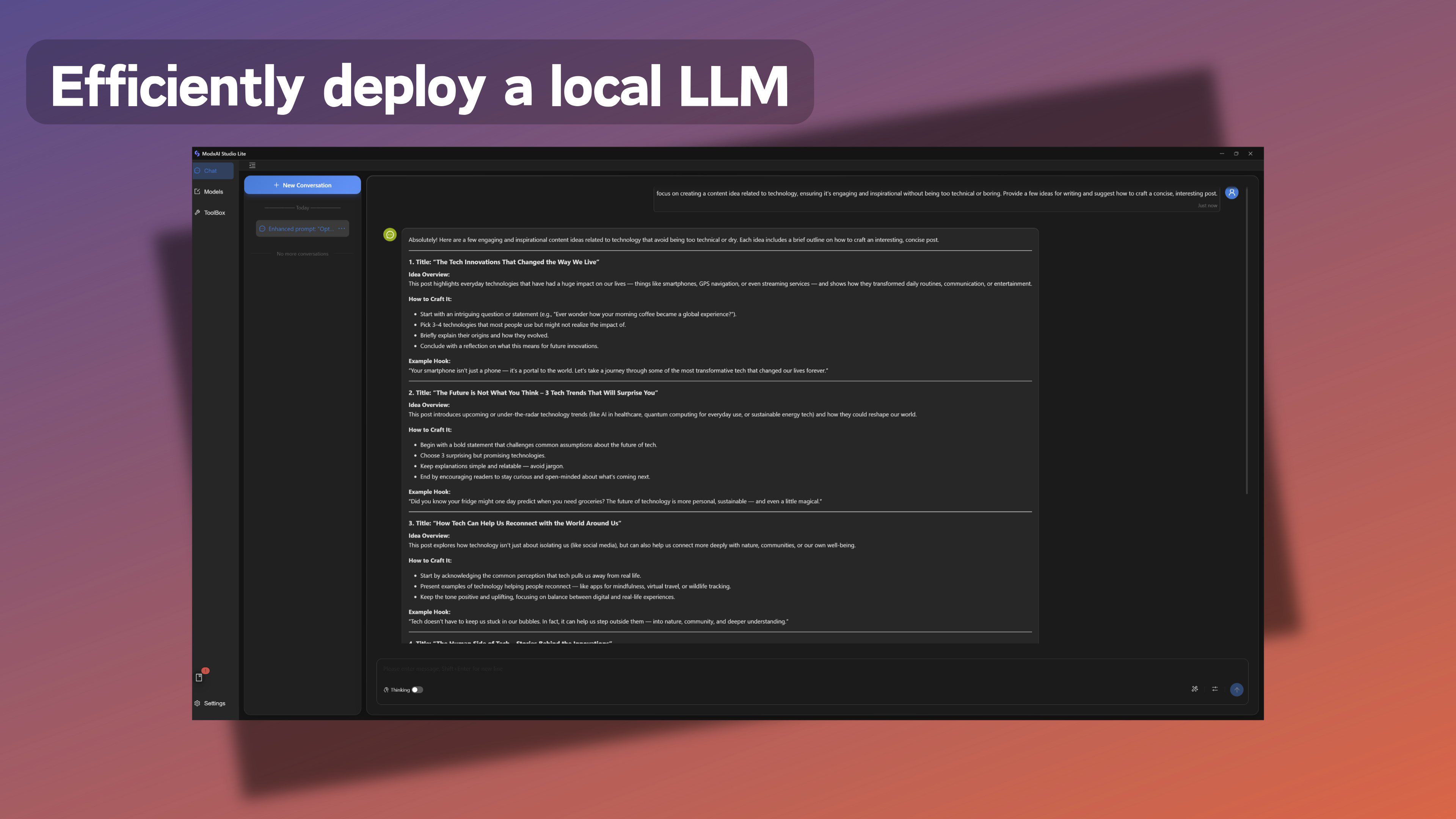Start a New Conversation
The height and width of the screenshot is (819, 1456).
point(302,185)
